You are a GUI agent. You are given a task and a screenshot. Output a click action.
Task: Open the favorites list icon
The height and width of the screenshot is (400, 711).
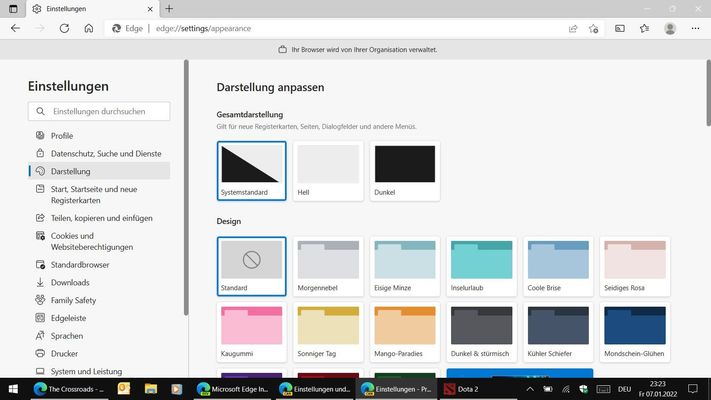point(644,29)
